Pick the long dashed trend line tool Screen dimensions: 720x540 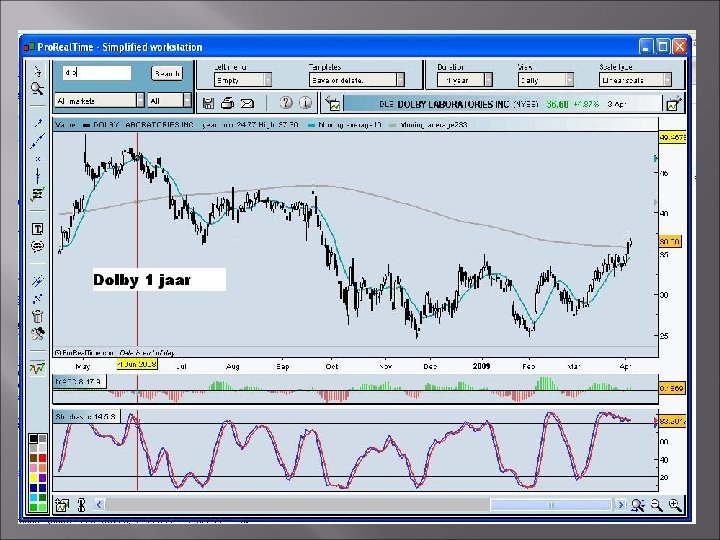(38, 141)
